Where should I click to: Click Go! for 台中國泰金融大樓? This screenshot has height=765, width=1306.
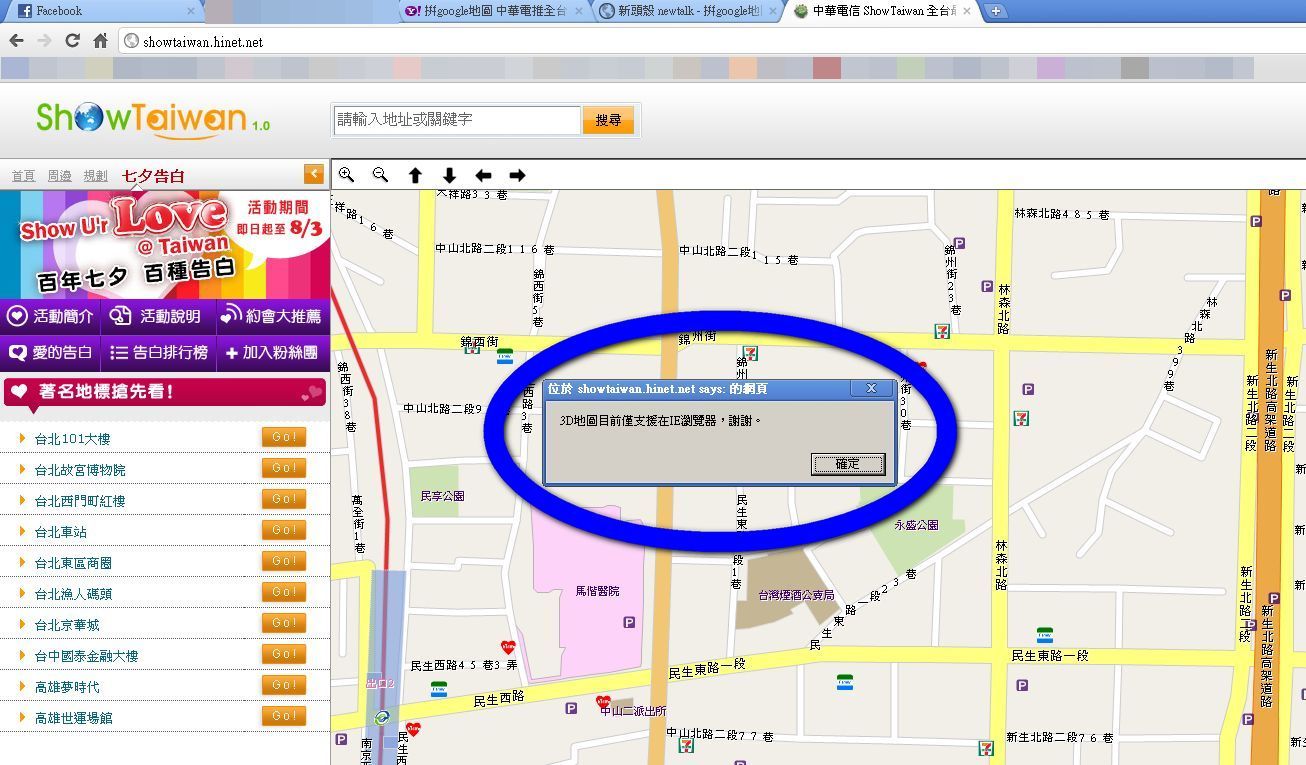pos(284,654)
